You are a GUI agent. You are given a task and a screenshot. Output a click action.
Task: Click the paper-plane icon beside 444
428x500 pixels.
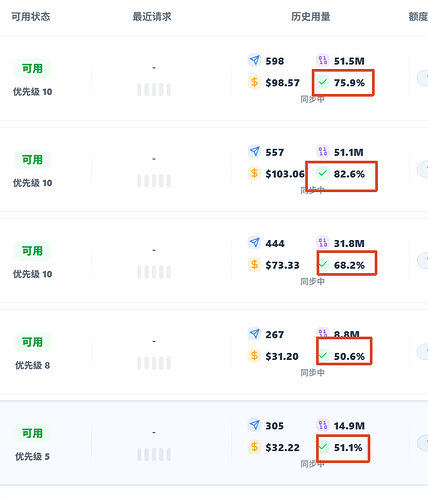(254, 243)
